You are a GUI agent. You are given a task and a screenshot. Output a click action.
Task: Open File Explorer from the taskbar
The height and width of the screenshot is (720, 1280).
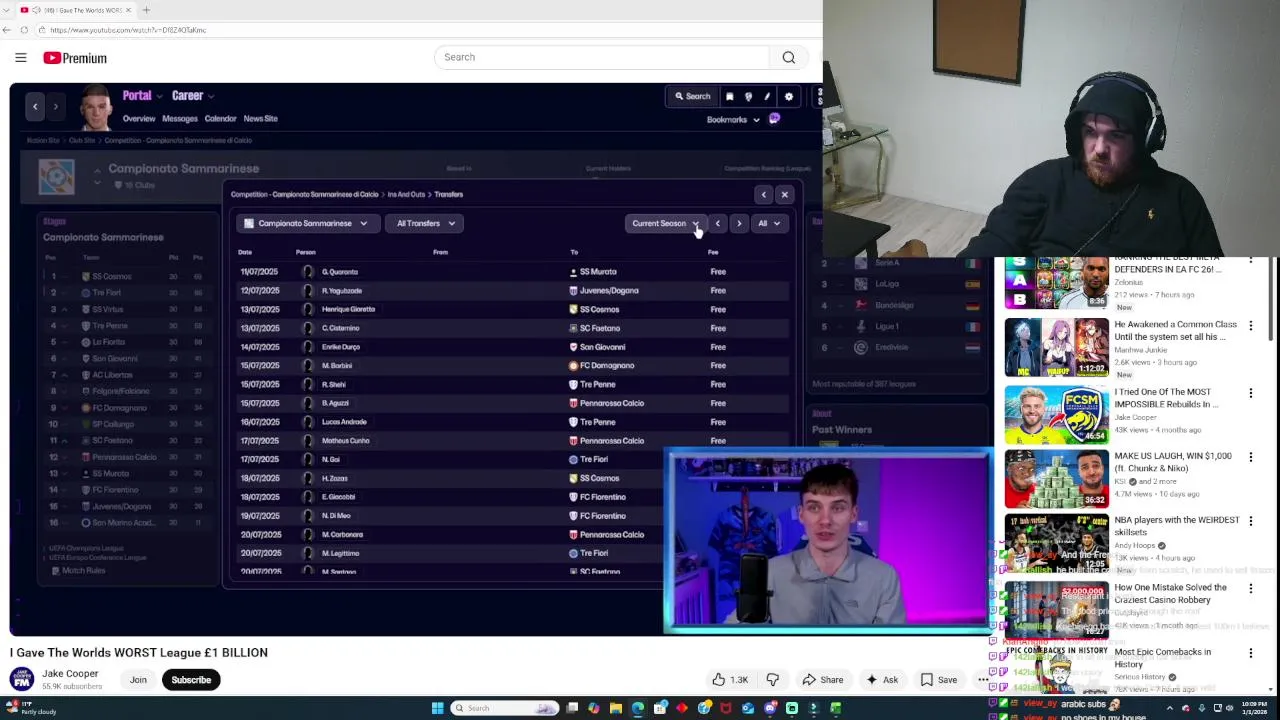click(x=616, y=708)
